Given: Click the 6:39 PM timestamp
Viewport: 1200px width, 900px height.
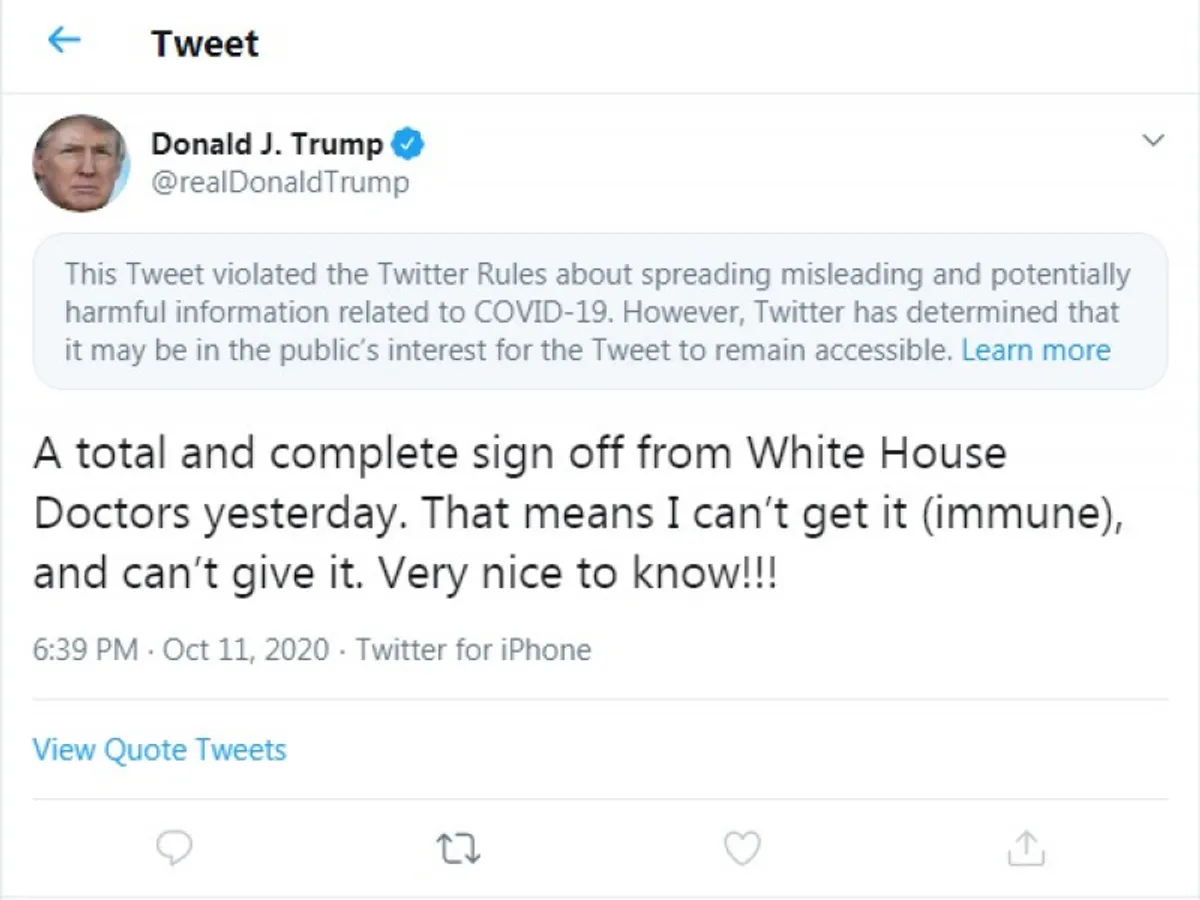Looking at the screenshot, I should [85, 650].
